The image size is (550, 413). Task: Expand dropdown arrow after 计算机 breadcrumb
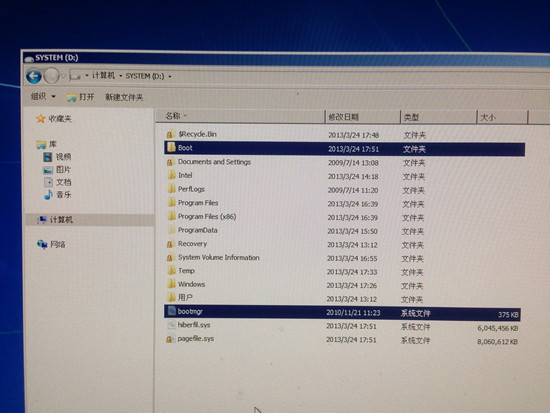pyautogui.click(x=120, y=76)
